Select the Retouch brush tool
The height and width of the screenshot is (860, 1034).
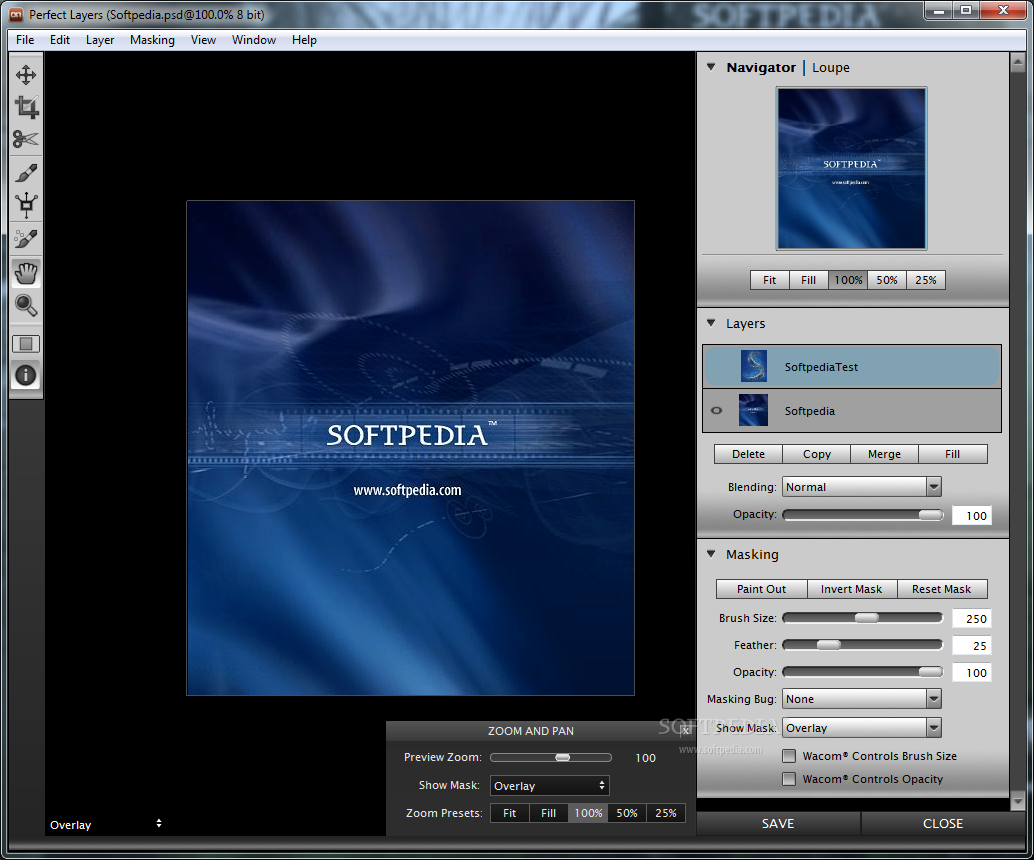pos(26,239)
